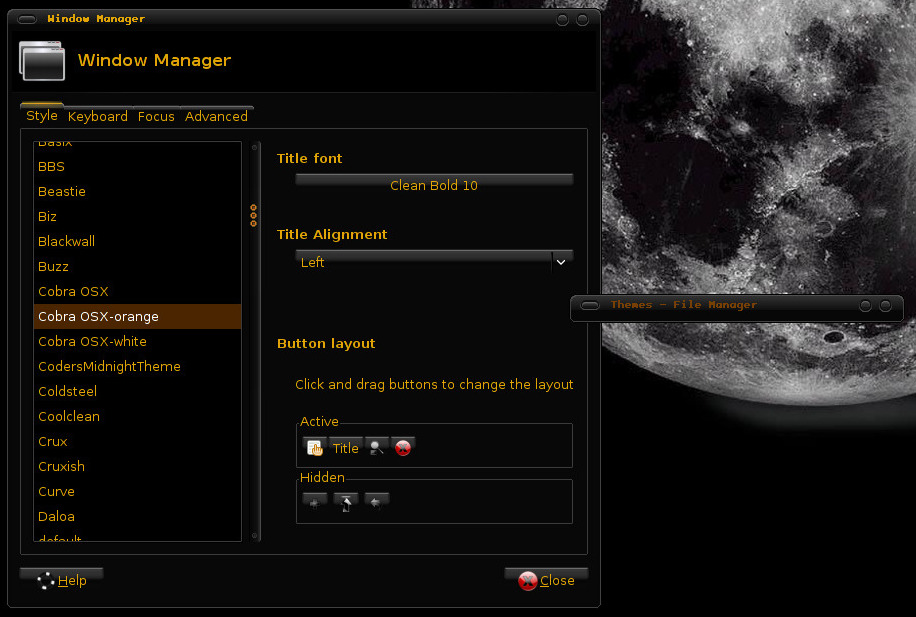Click the theme list scrollbar down arrow
Image resolution: width=916 pixels, height=617 pixels.
(x=254, y=535)
